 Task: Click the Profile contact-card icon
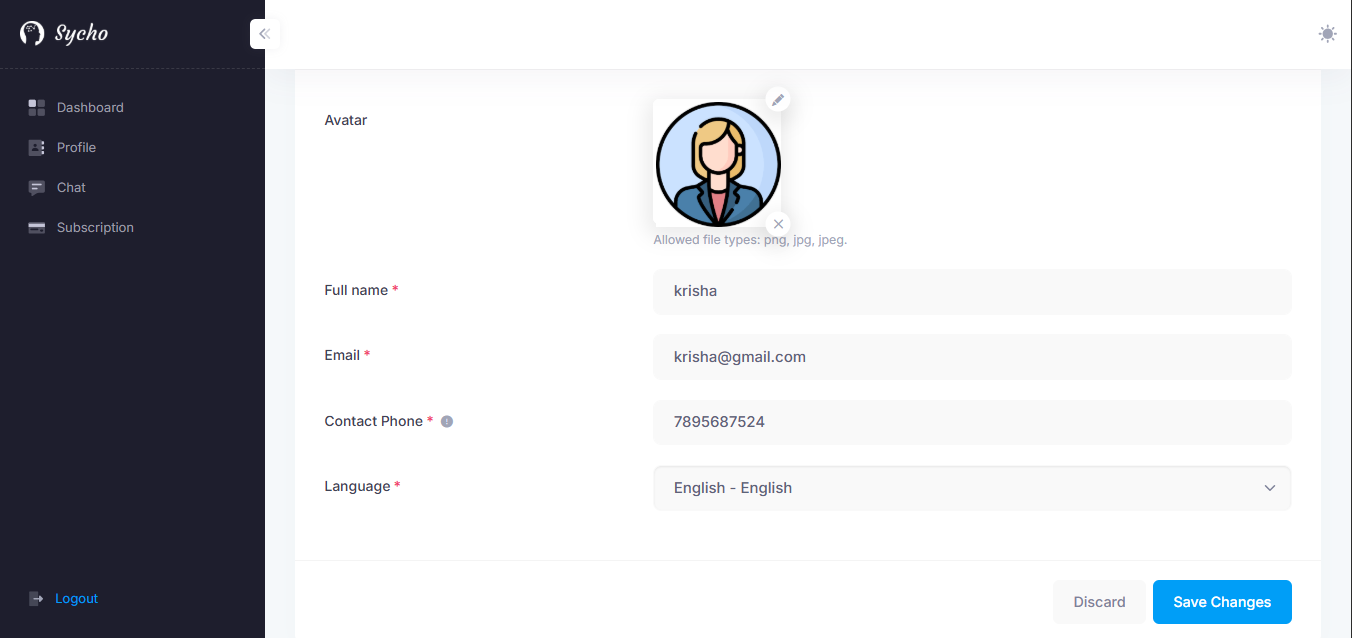point(37,147)
